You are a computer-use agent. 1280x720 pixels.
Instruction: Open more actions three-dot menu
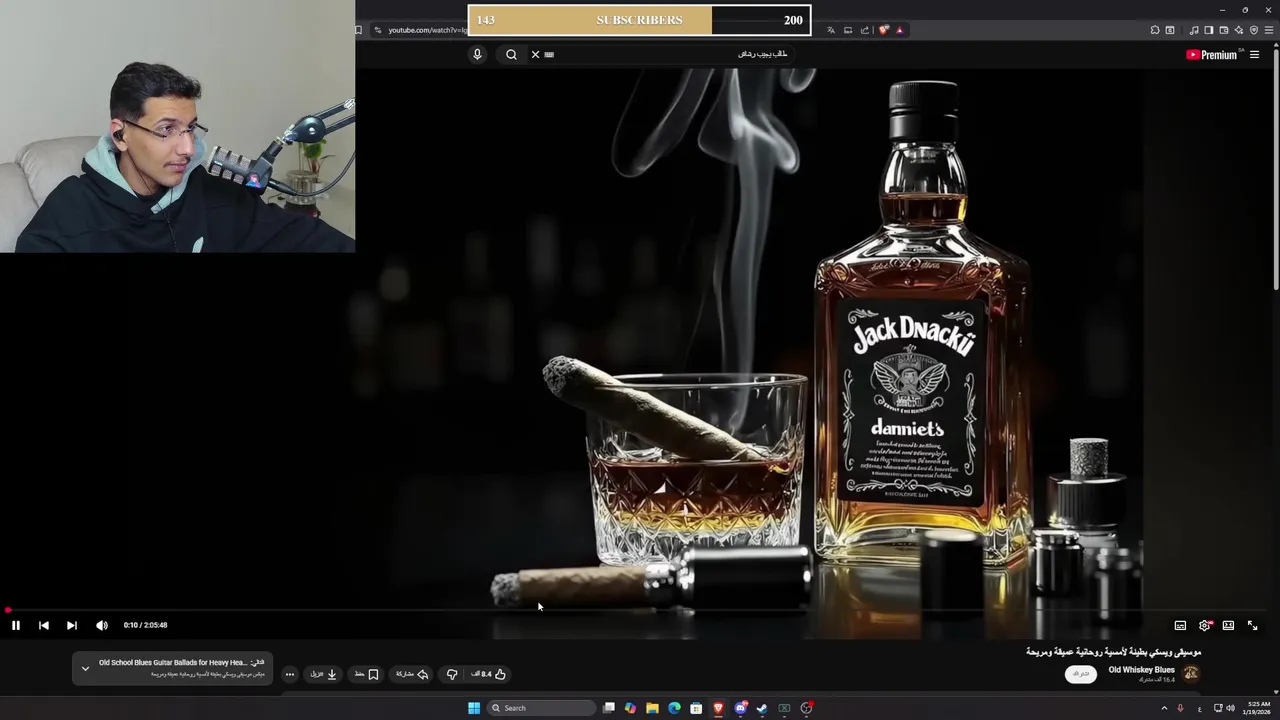click(x=290, y=674)
